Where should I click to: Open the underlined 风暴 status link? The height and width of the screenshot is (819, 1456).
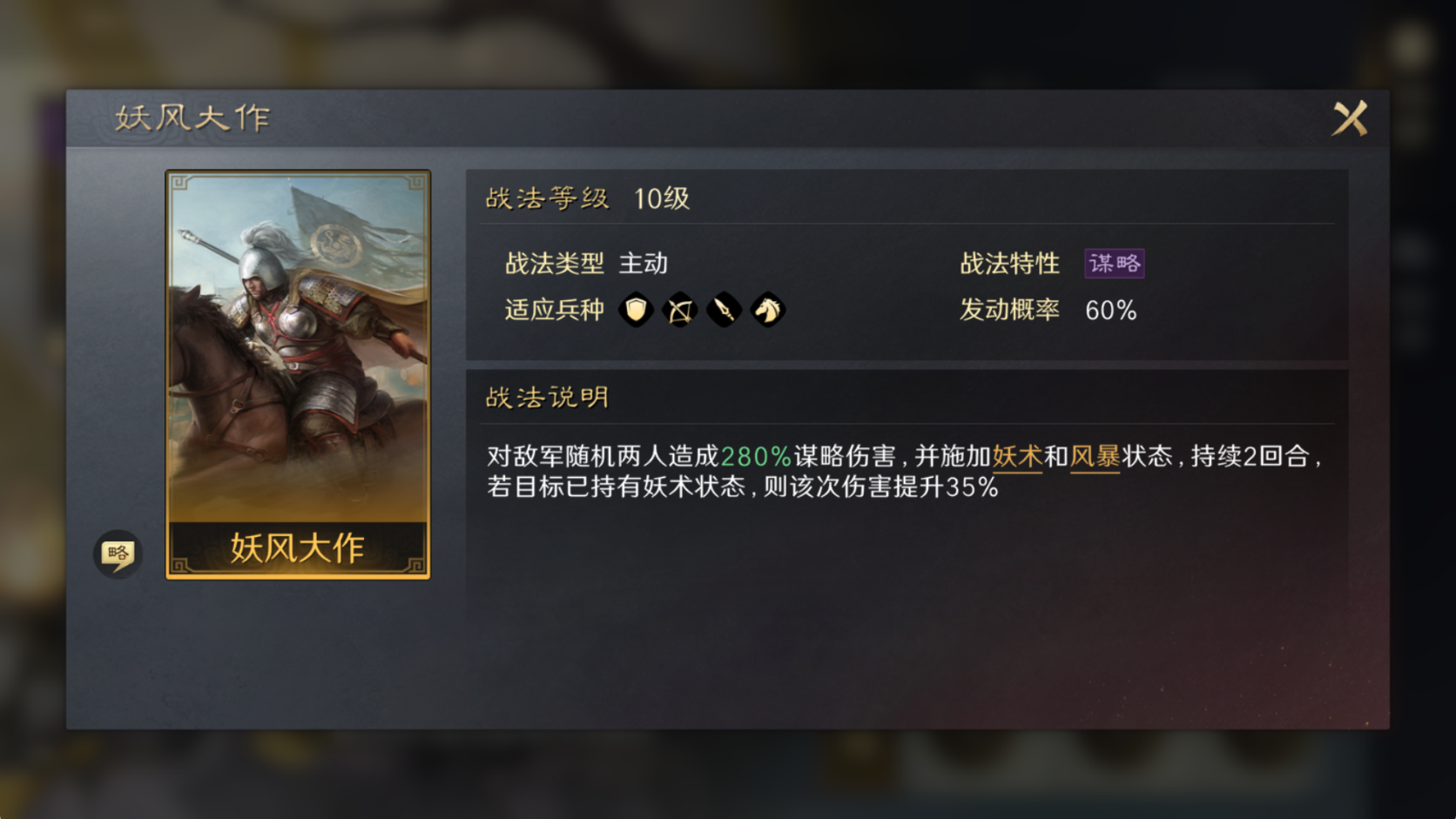click(x=1095, y=456)
